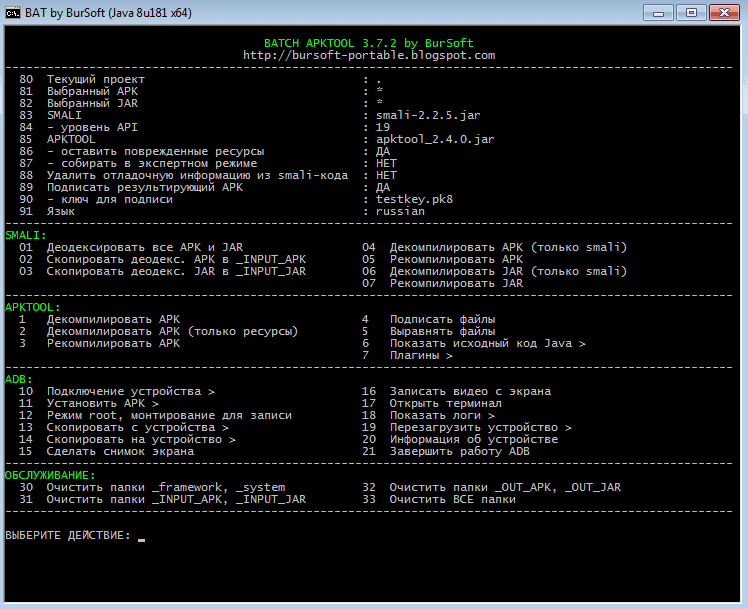748x609 pixels.
Task: Click row 89 Подписать результирующий APK
Action: [x=205, y=187]
